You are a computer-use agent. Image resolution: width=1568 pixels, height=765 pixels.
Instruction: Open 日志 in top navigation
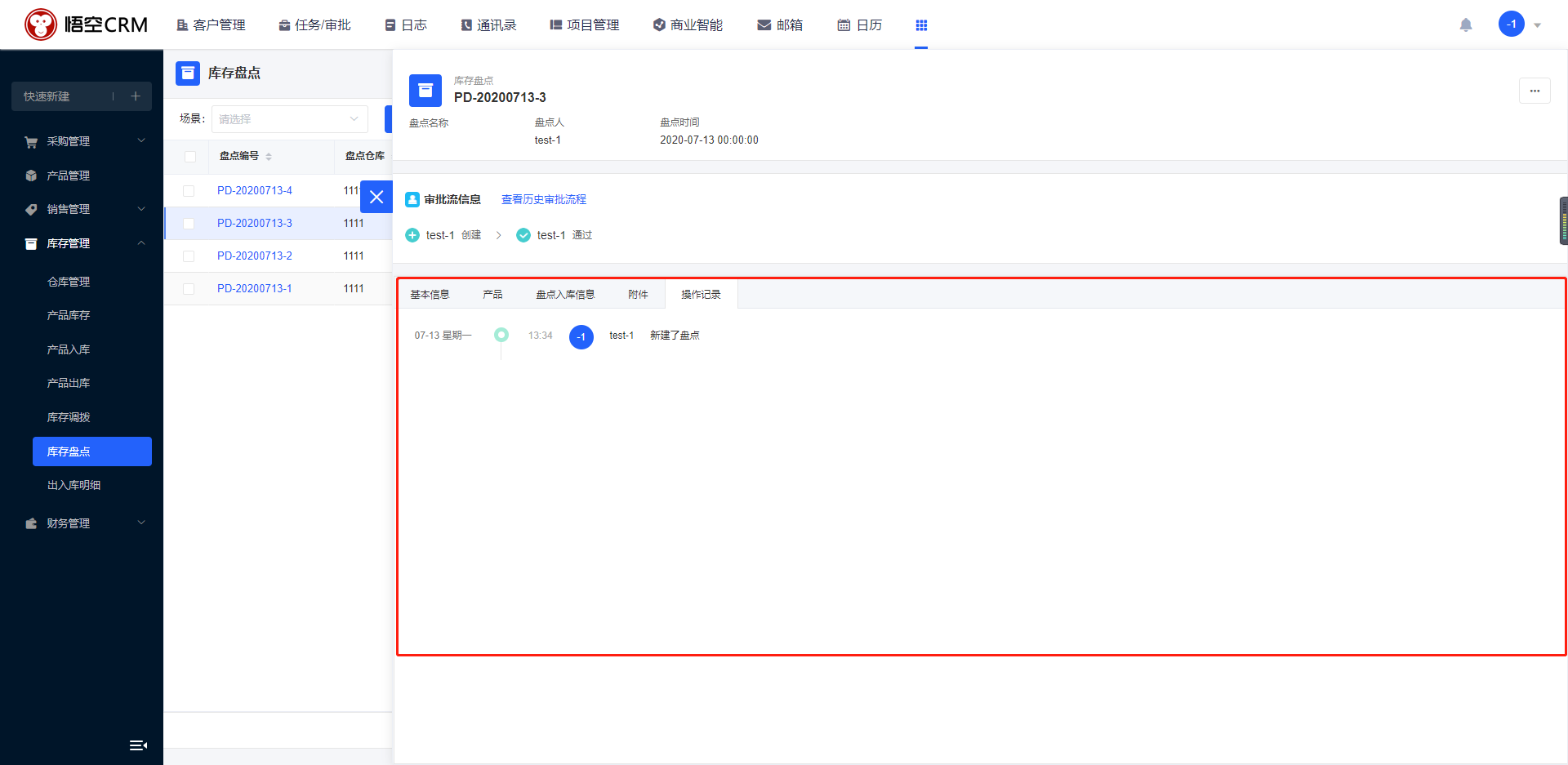coord(406,25)
